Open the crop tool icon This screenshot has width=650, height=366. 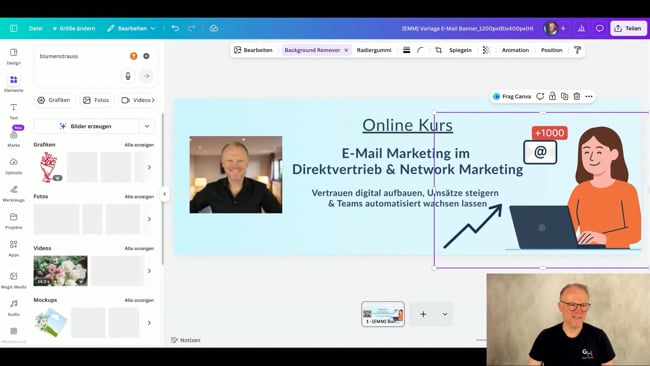coord(438,50)
